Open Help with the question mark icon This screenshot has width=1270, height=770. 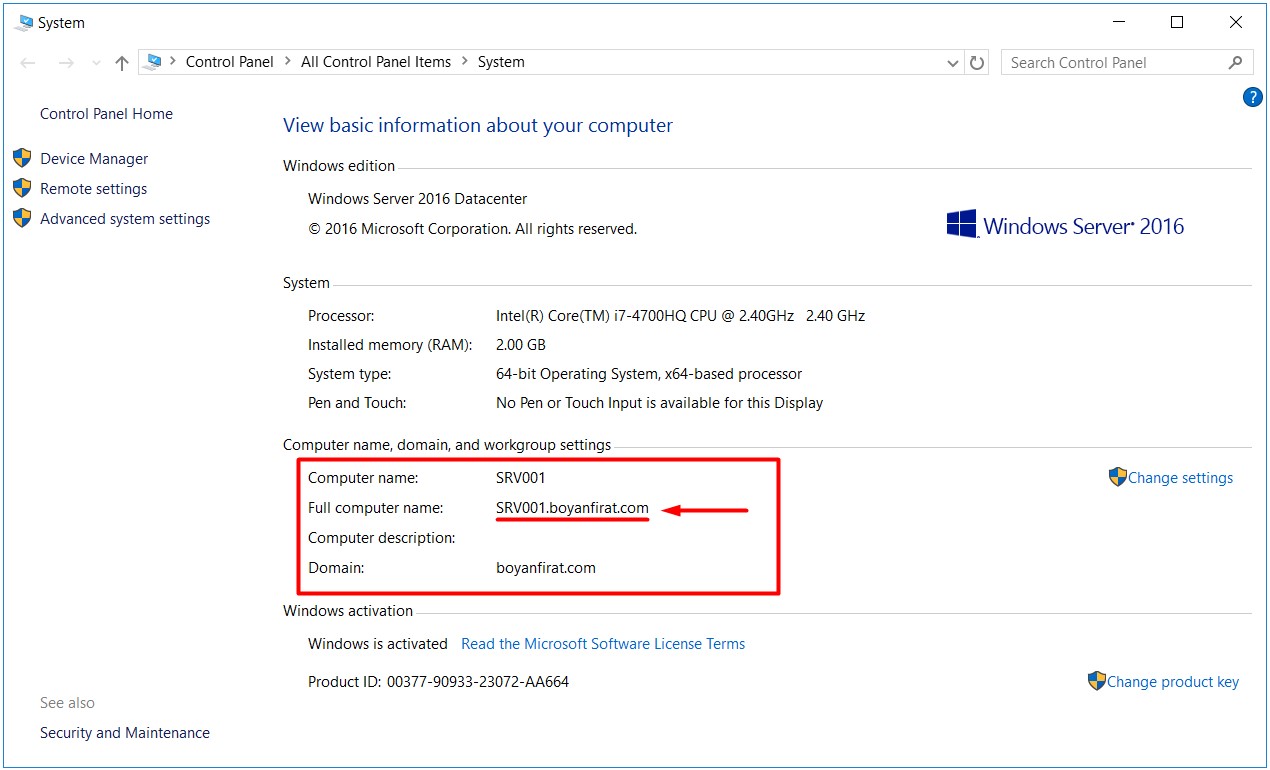tap(1252, 97)
